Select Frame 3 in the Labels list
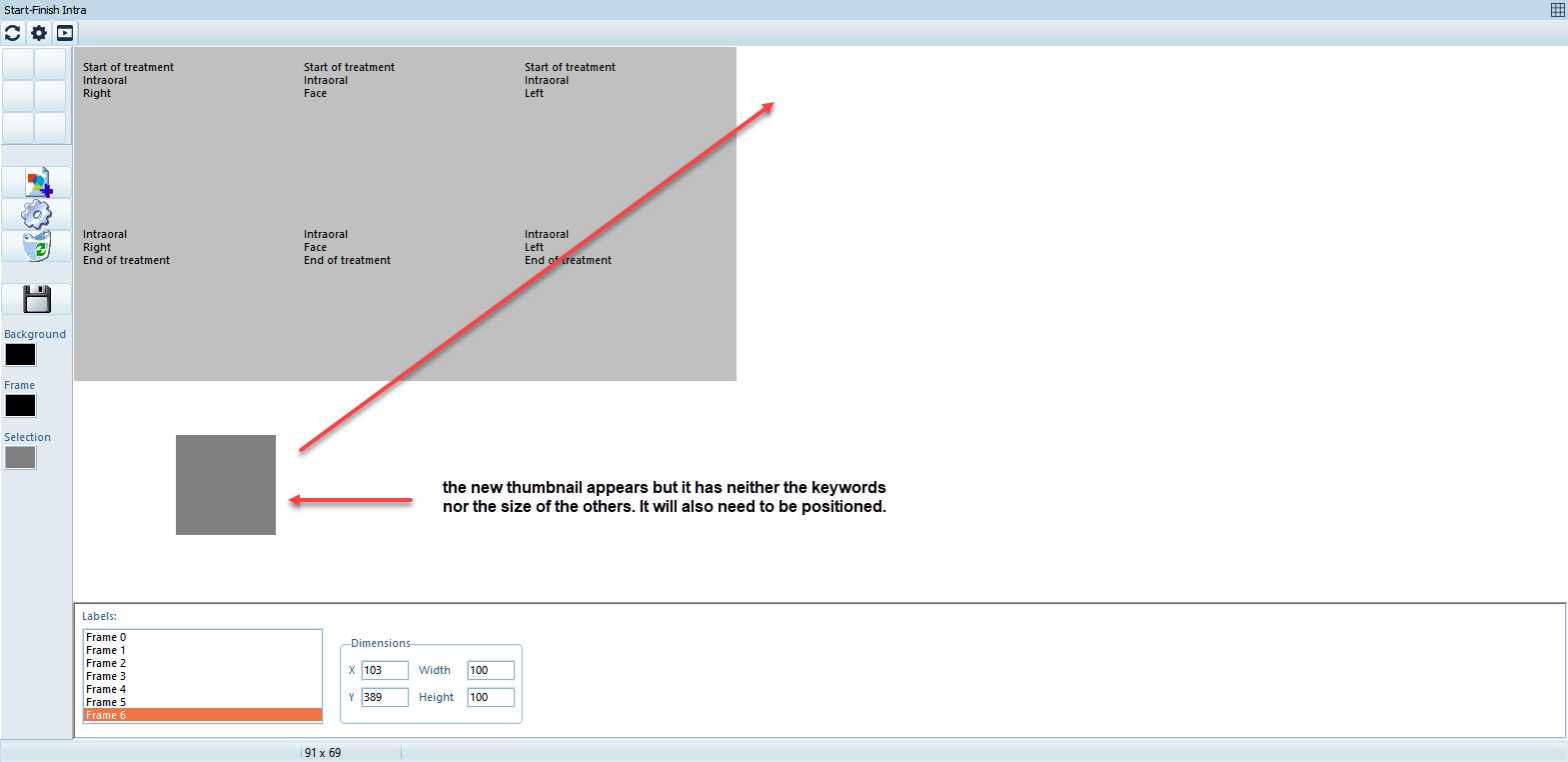1568x762 pixels. click(x=107, y=676)
